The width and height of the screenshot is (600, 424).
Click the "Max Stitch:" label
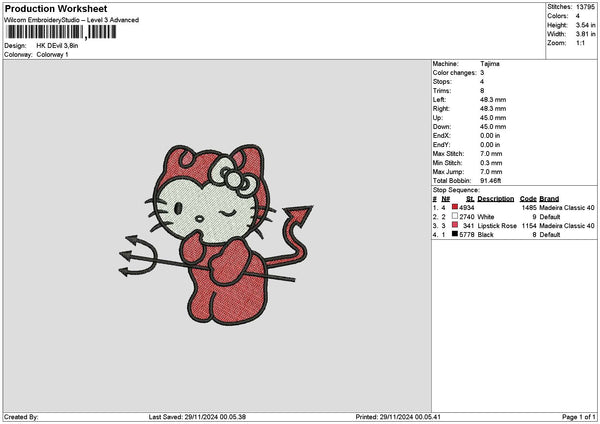pos(448,154)
